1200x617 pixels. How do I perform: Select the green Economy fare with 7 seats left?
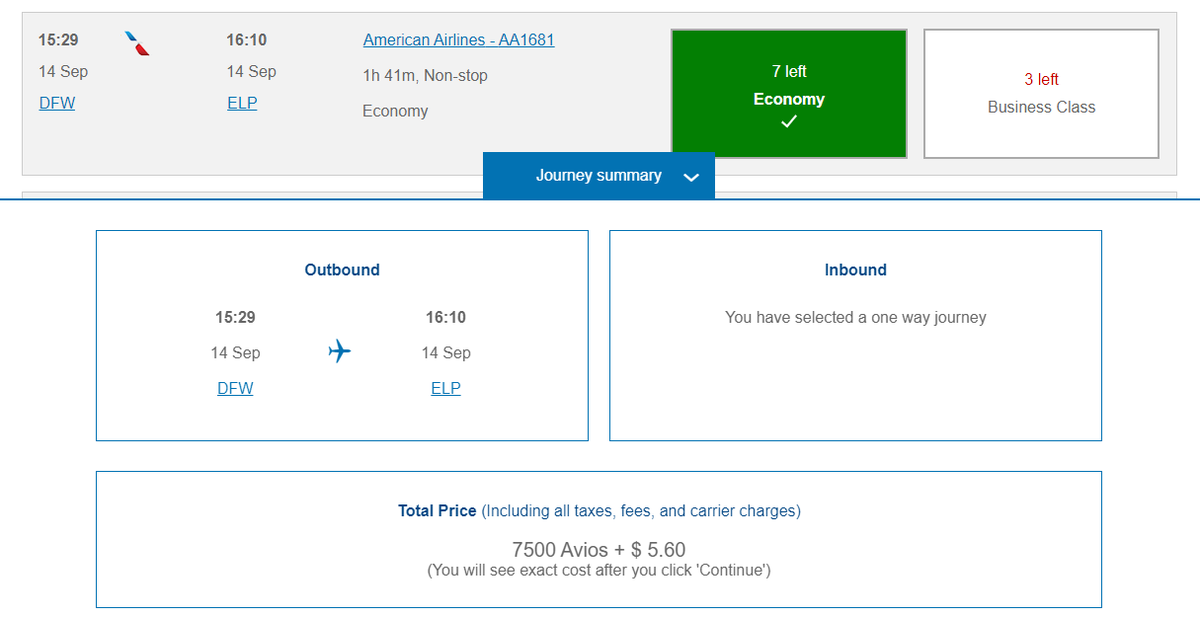789,93
